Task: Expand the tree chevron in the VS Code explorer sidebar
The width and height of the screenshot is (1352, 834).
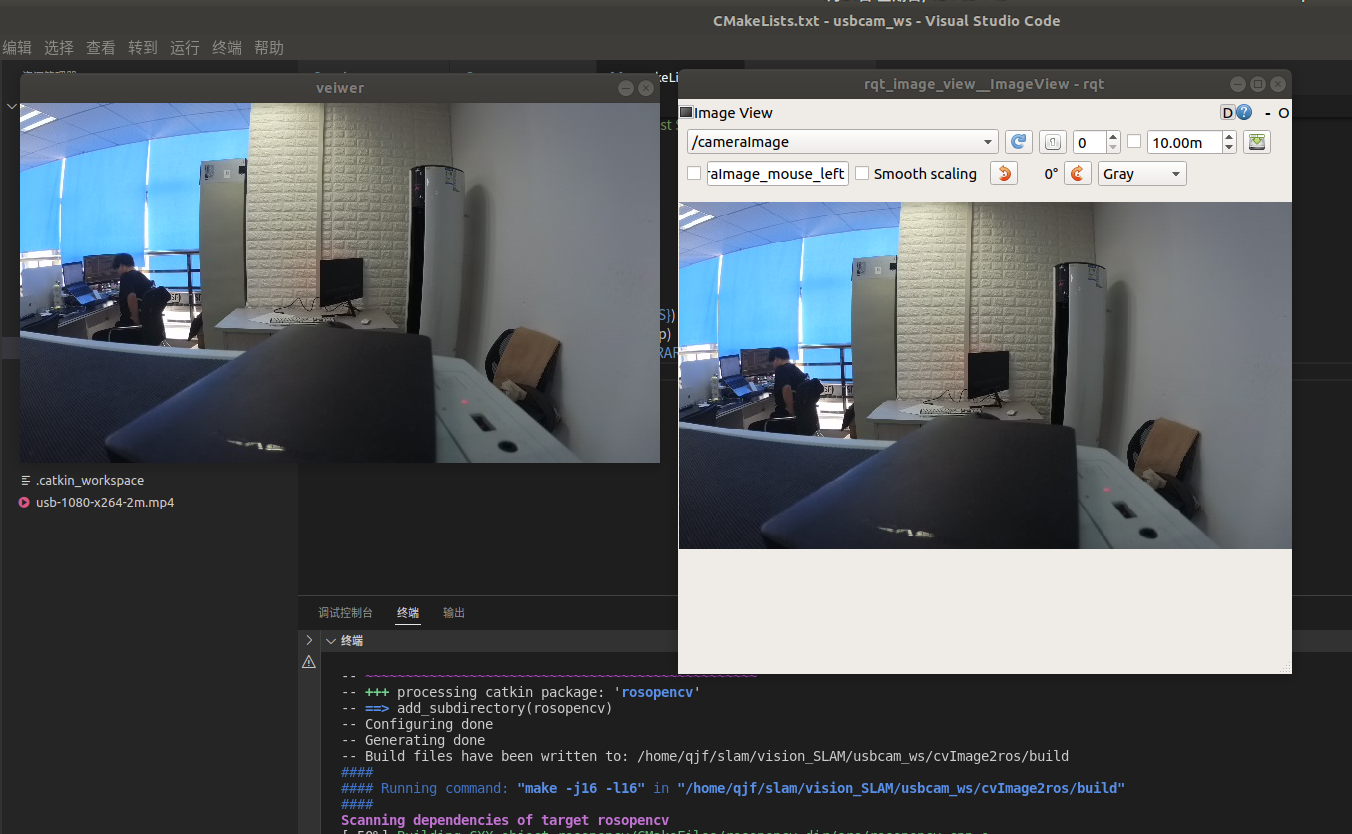Action: (x=10, y=106)
